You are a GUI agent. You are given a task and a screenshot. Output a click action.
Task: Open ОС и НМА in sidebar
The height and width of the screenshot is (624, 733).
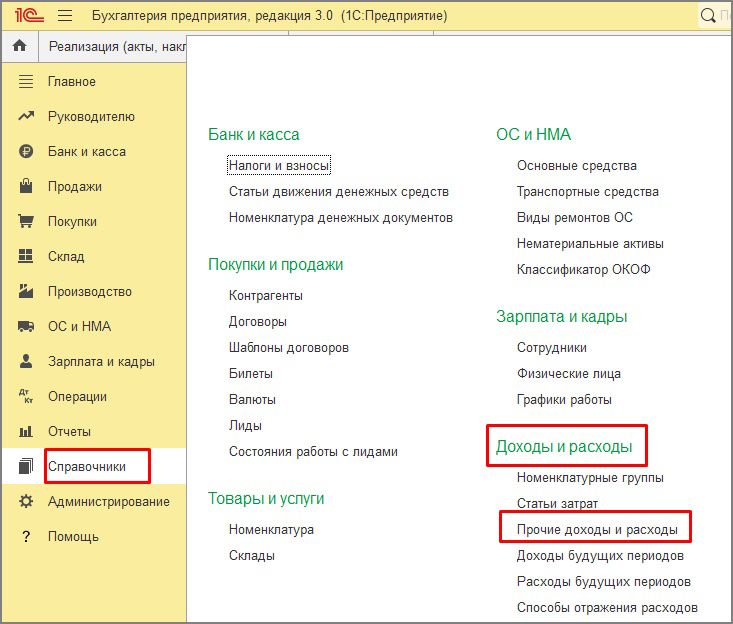click(x=79, y=326)
